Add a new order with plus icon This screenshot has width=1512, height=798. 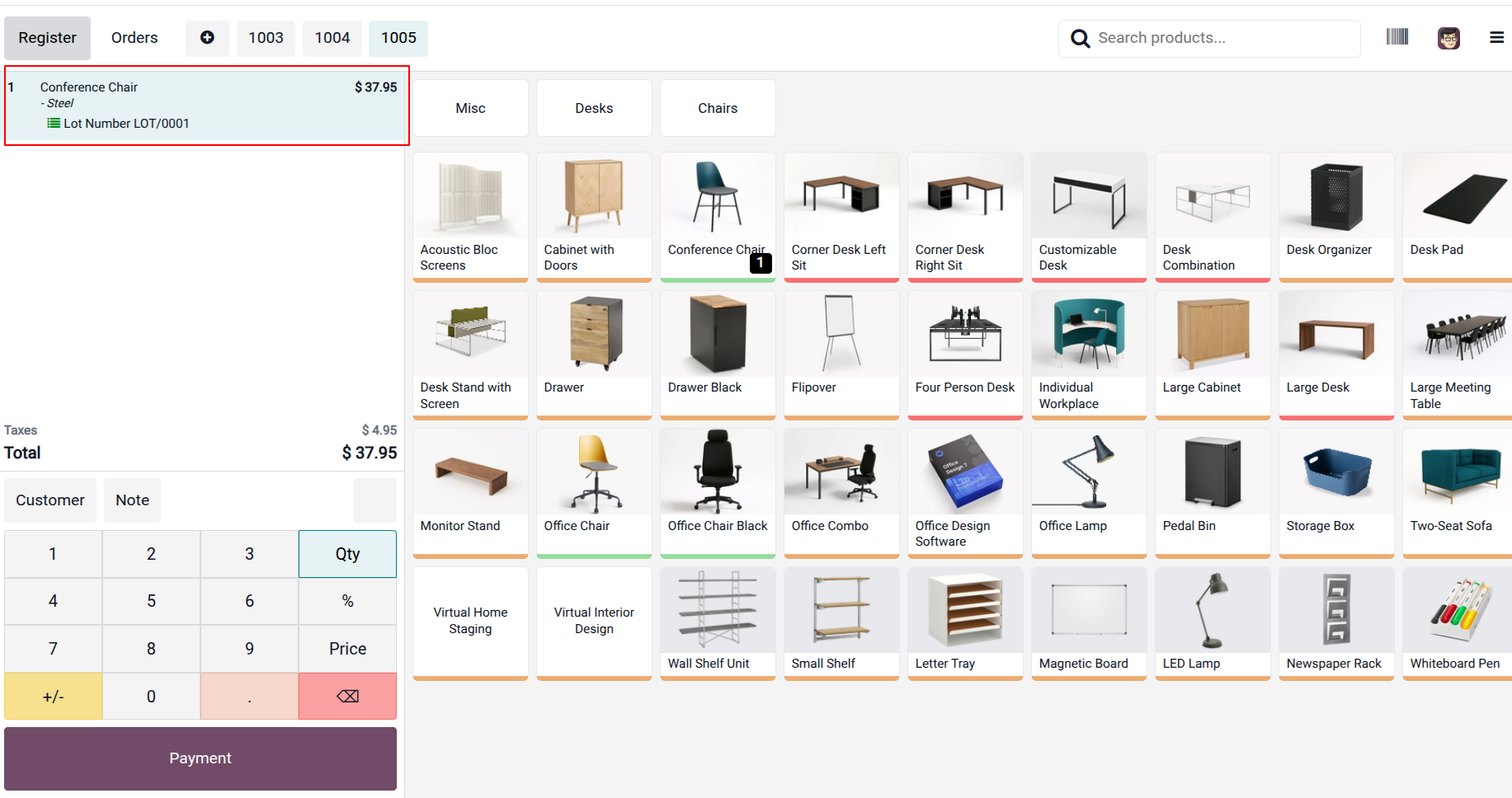207,38
